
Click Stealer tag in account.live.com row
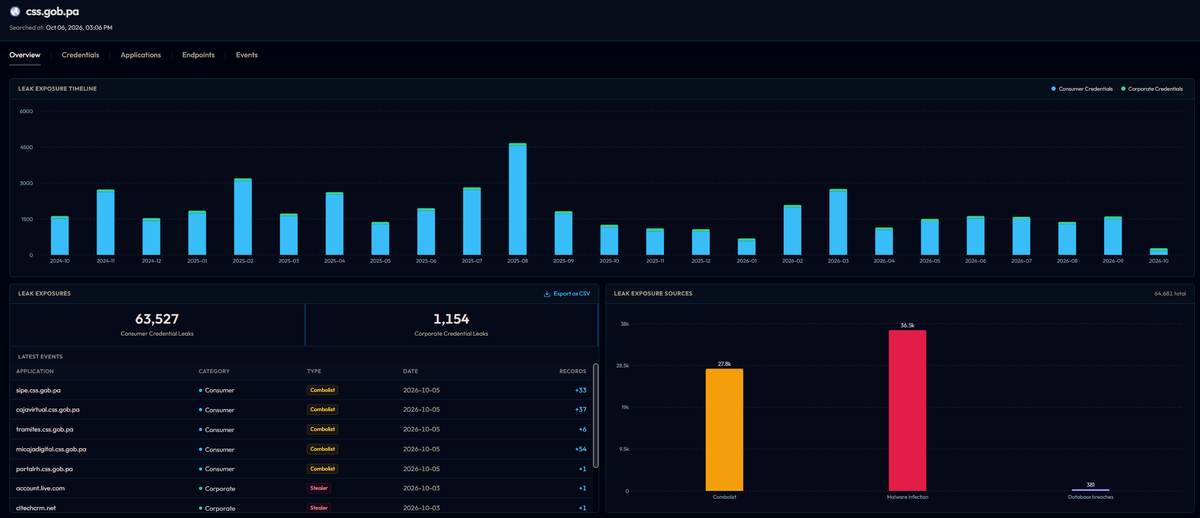(x=318, y=488)
